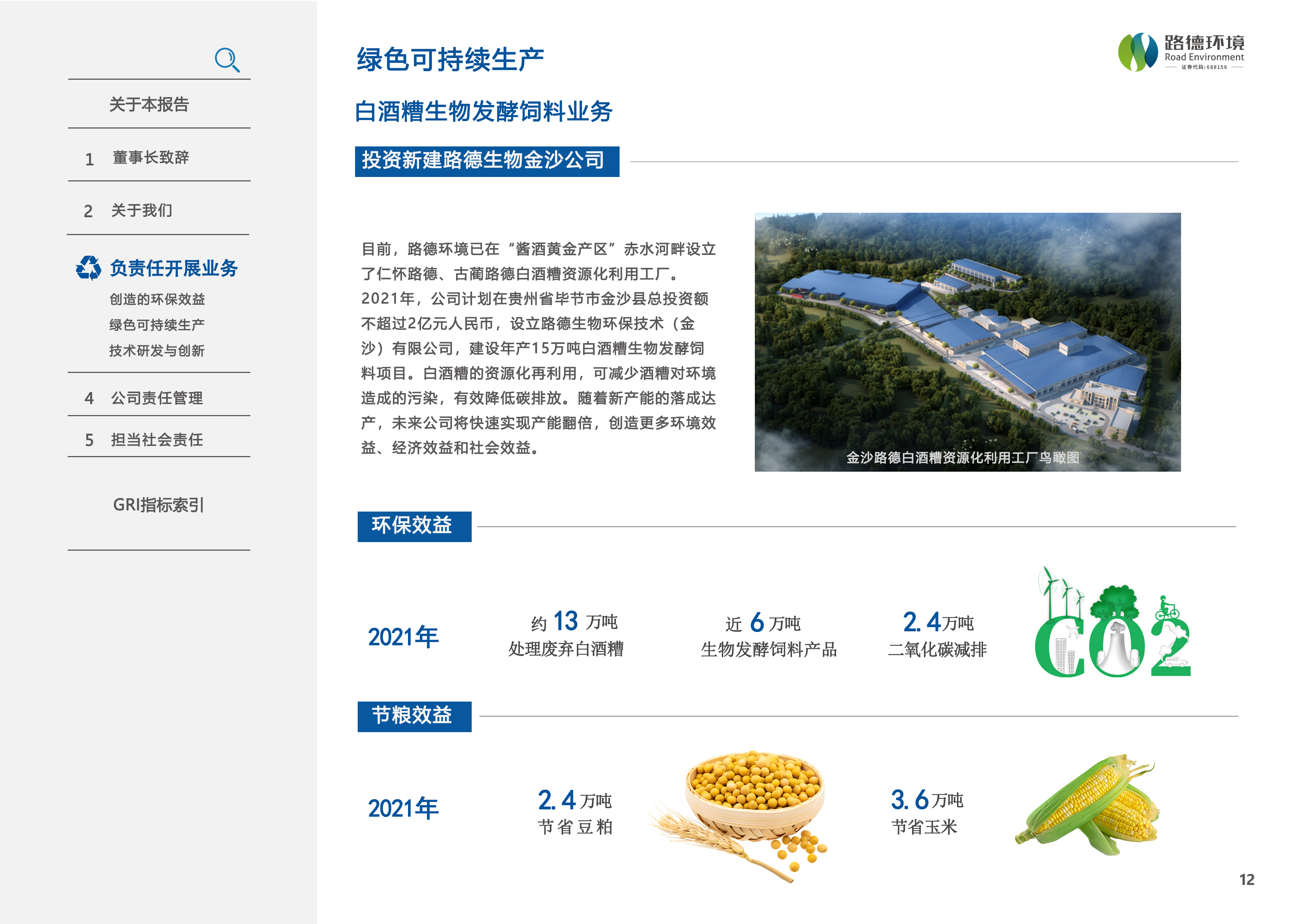The image size is (1307, 924).
Task: Open the 关于本报告 sidebar entry
Action: tap(149, 104)
